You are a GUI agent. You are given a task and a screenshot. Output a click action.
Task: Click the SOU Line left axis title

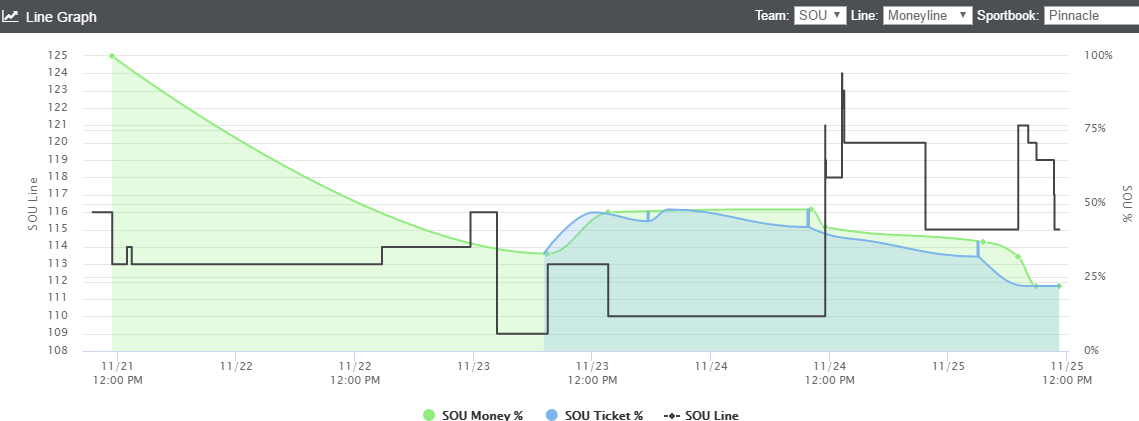tap(33, 203)
